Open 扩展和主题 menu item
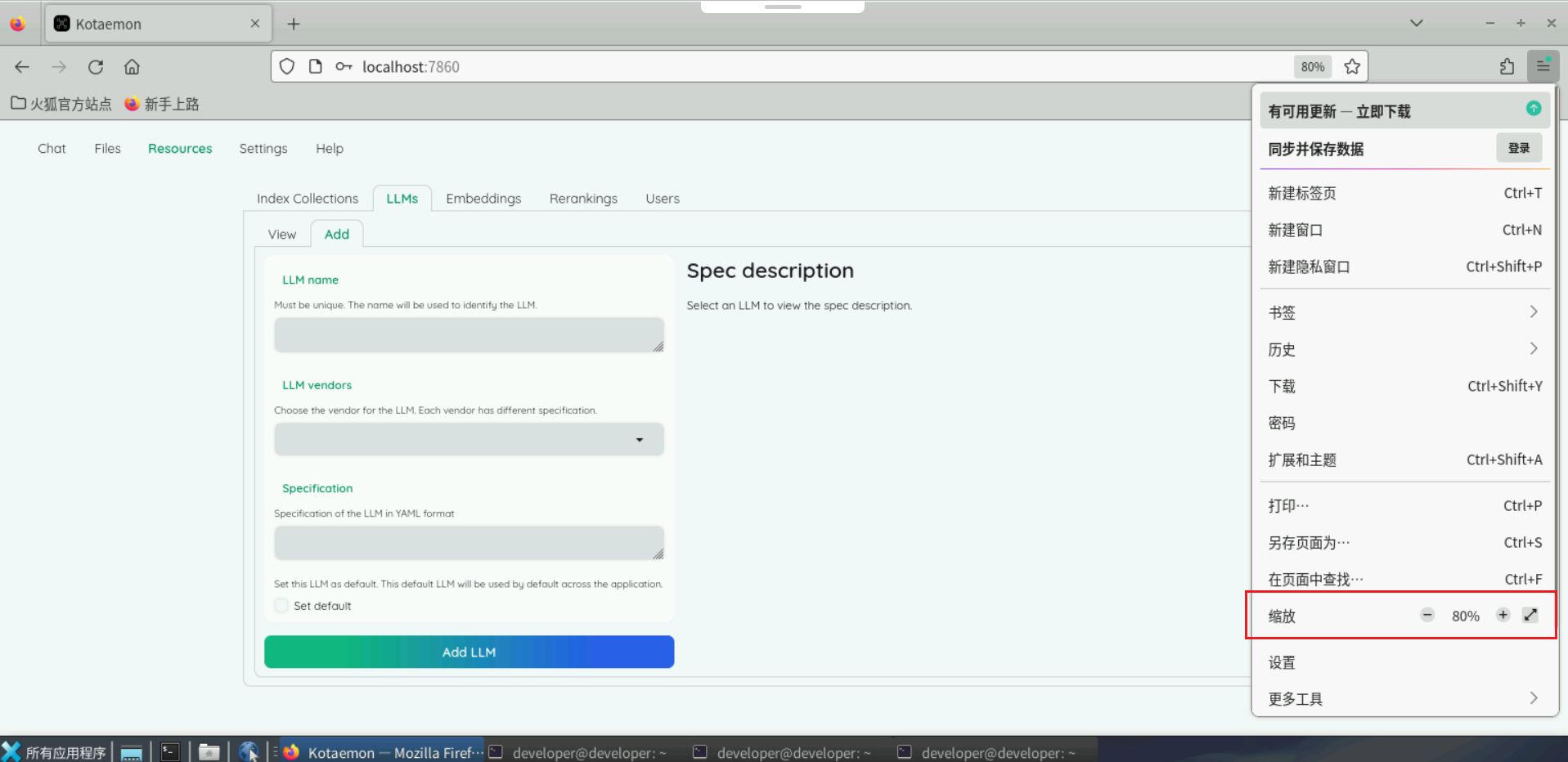This screenshot has width=1568, height=762. [x=1404, y=459]
